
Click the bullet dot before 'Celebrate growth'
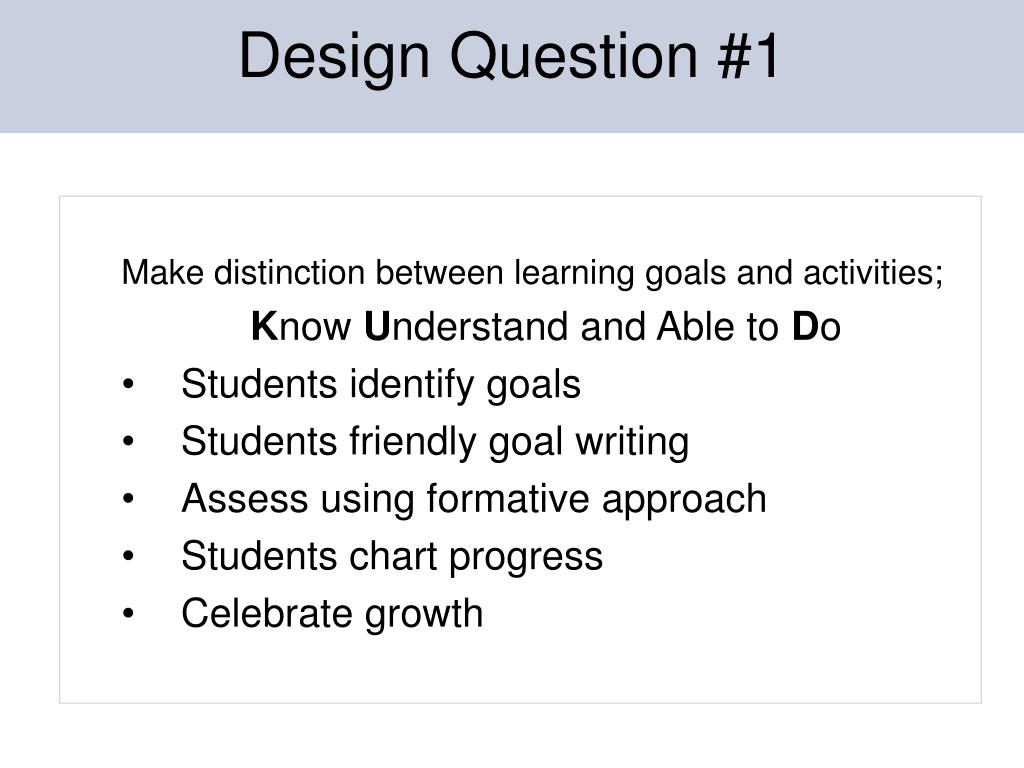click(x=128, y=615)
